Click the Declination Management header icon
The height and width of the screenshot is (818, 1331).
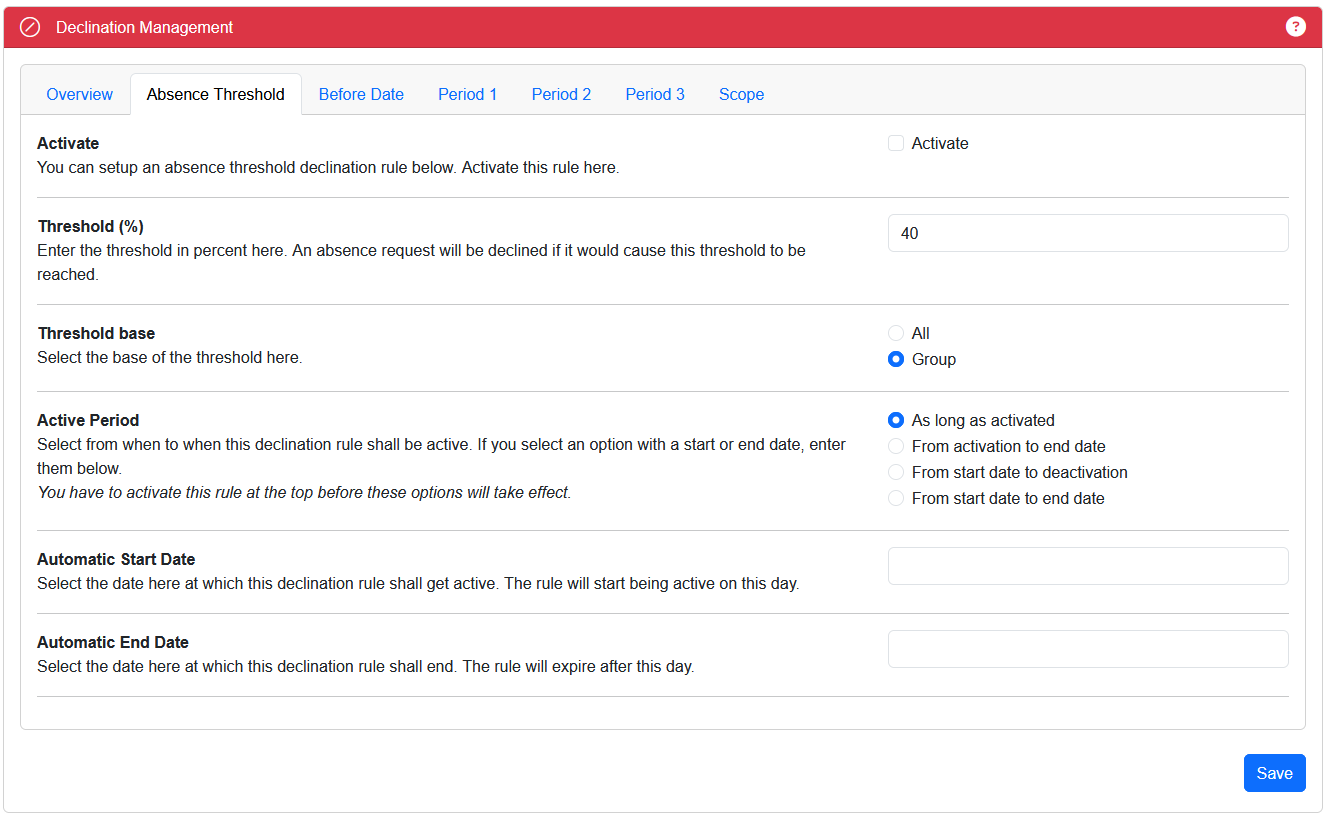tap(30, 28)
